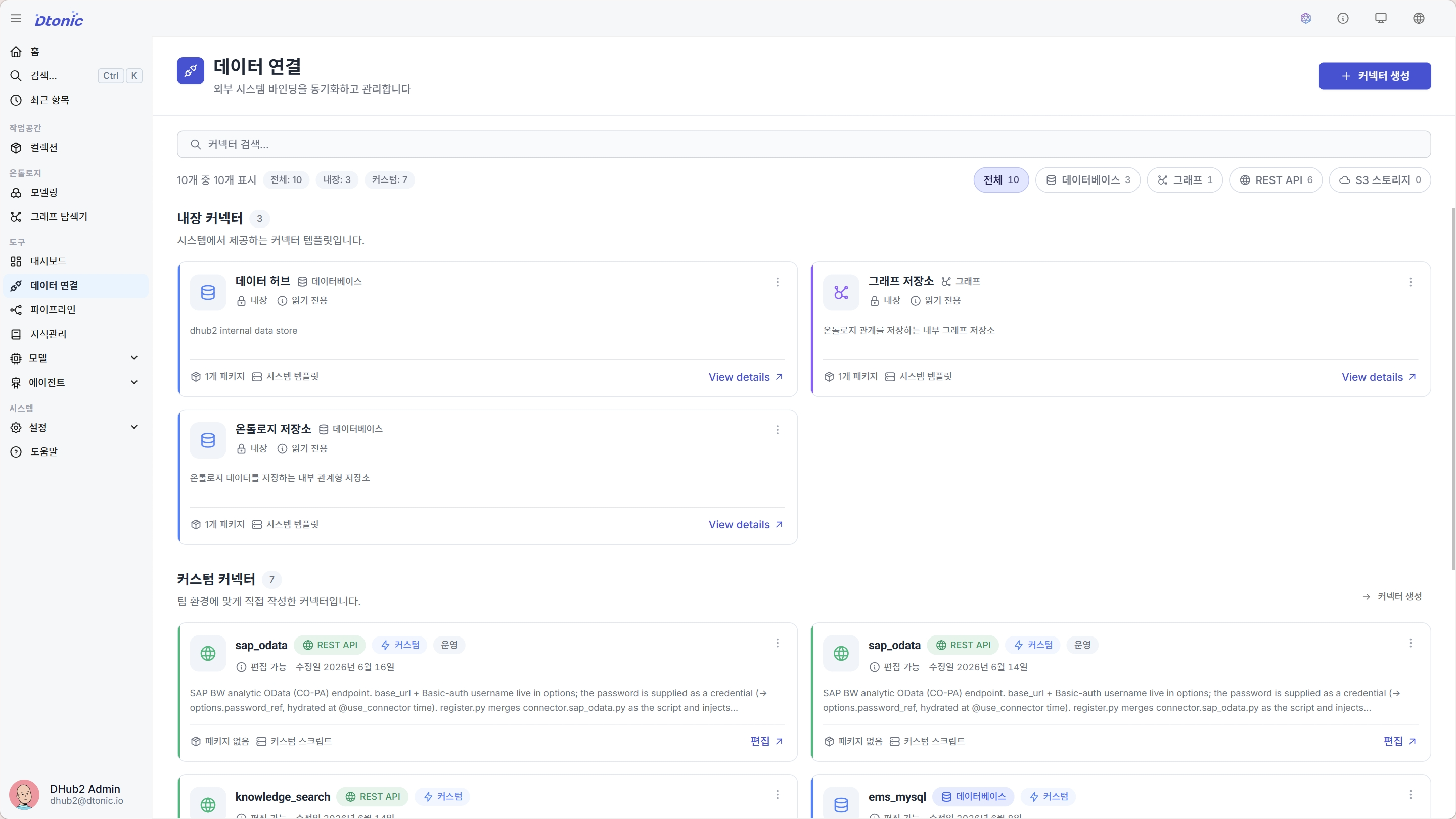
Task: Select the 전체 10 filter tab
Action: click(x=1001, y=180)
